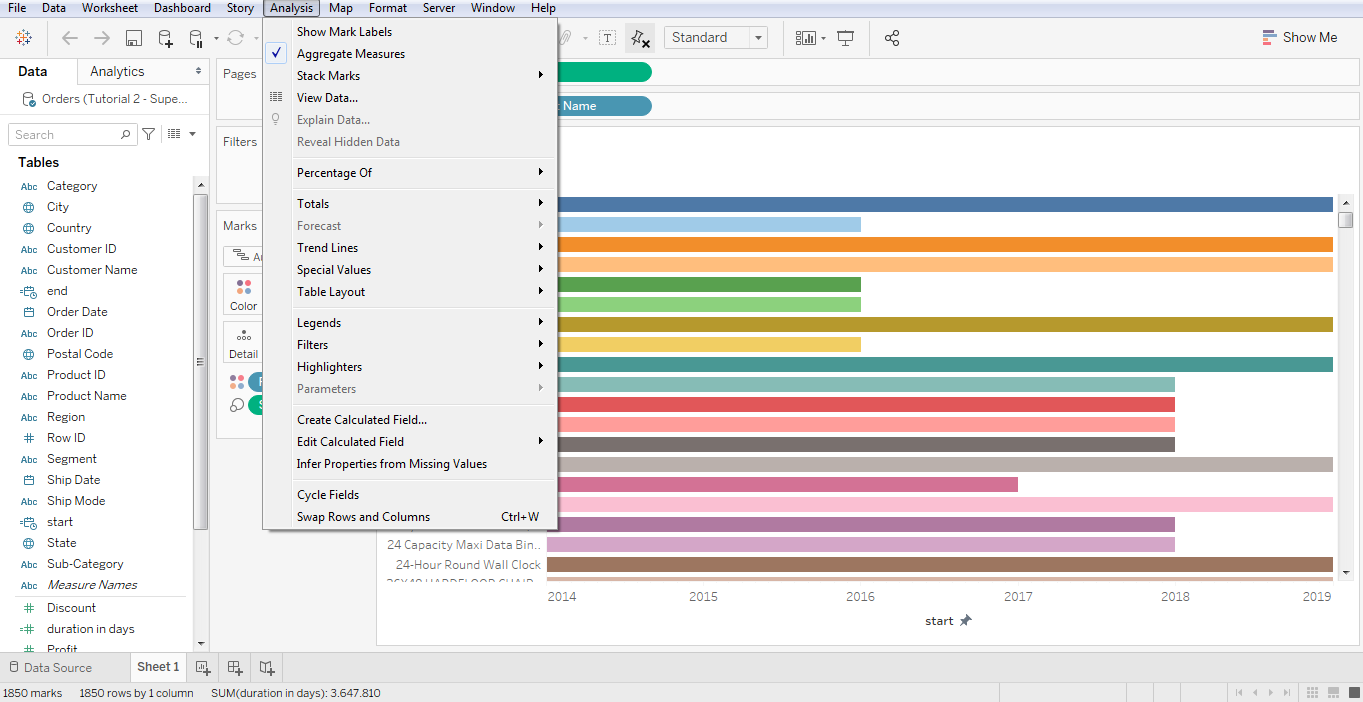Viewport: 1363px width, 702px height.
Task: Expand the Table Layout submenu
Action: pyautogui.click(x=409, y=292)
